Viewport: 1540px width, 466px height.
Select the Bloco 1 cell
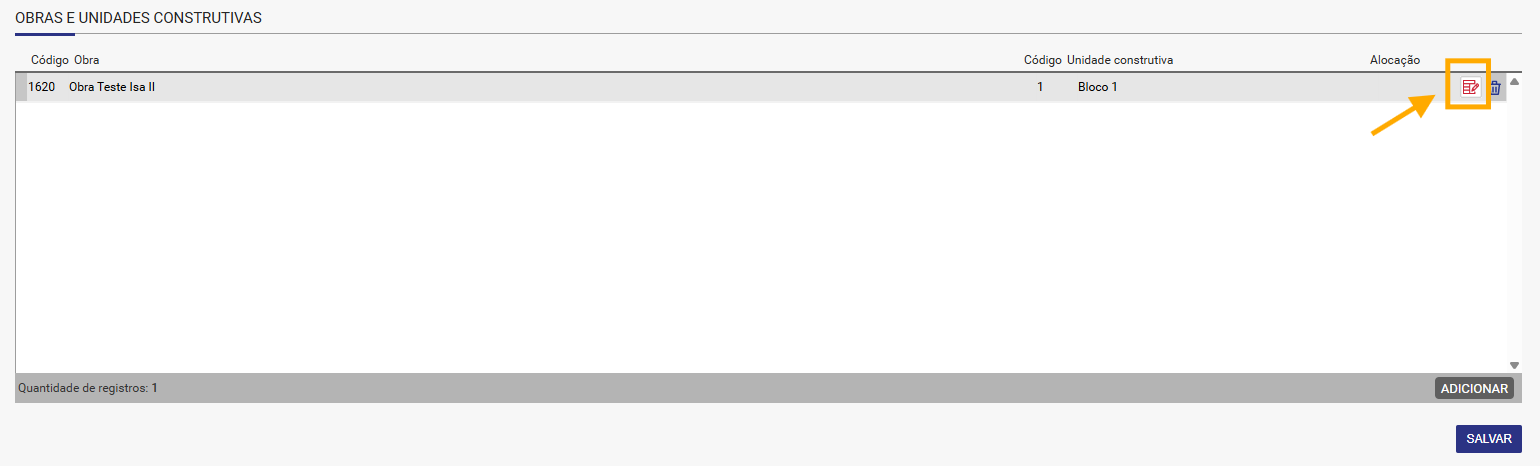pos(1098,87)
